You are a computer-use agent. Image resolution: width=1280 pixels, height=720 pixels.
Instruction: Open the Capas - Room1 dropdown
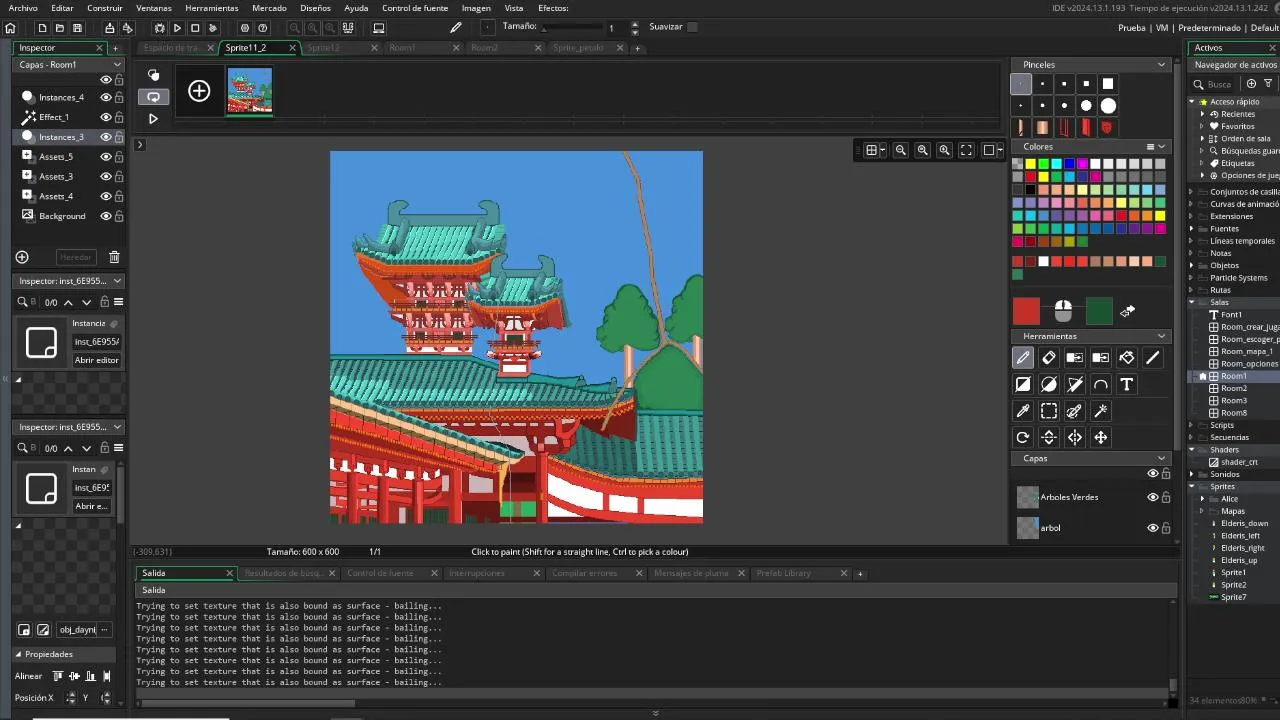pos(69,64)
